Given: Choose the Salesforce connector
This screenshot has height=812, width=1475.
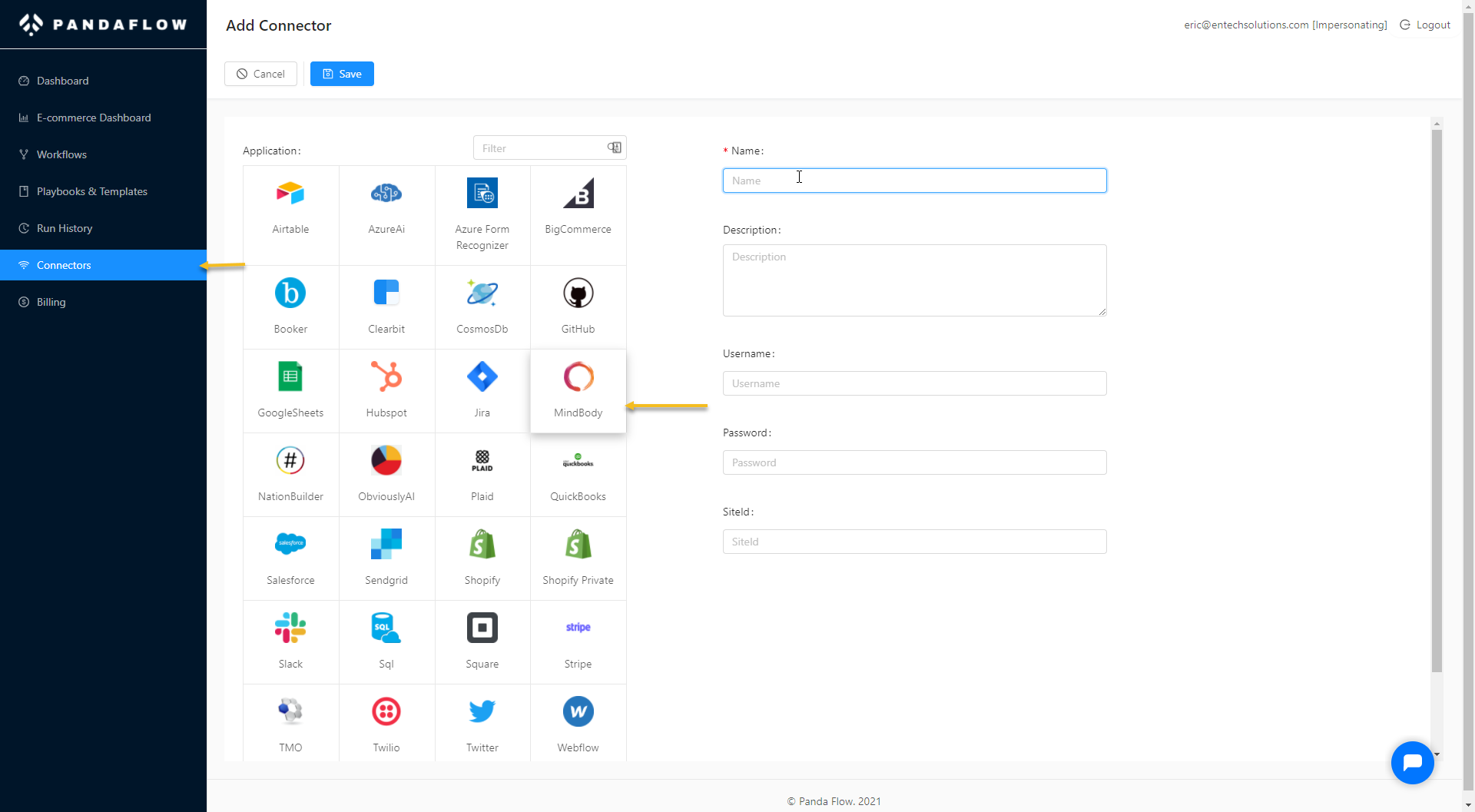Looking at the screenshot, I should point(290,558).
